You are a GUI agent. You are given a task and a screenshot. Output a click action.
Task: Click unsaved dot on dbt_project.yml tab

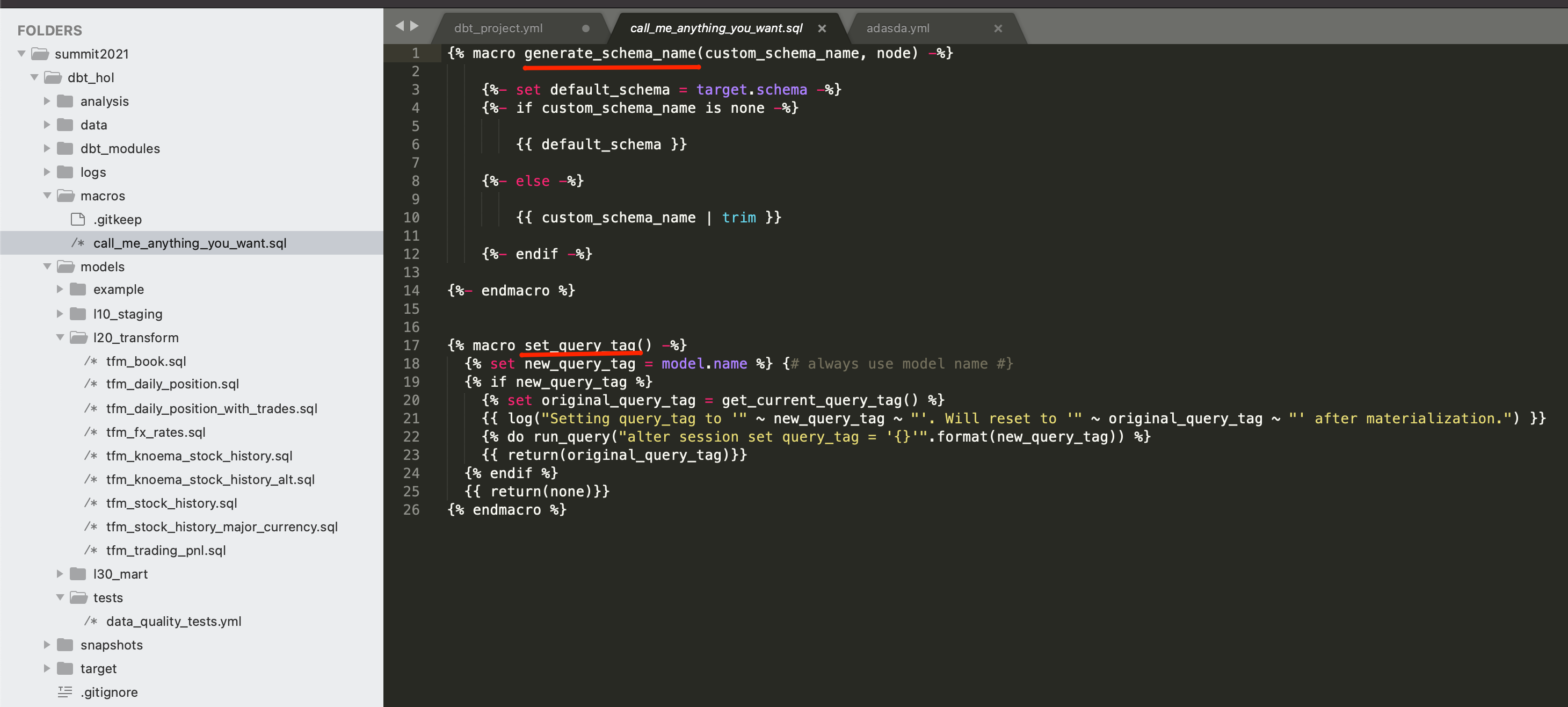click(x=585, y=28)
